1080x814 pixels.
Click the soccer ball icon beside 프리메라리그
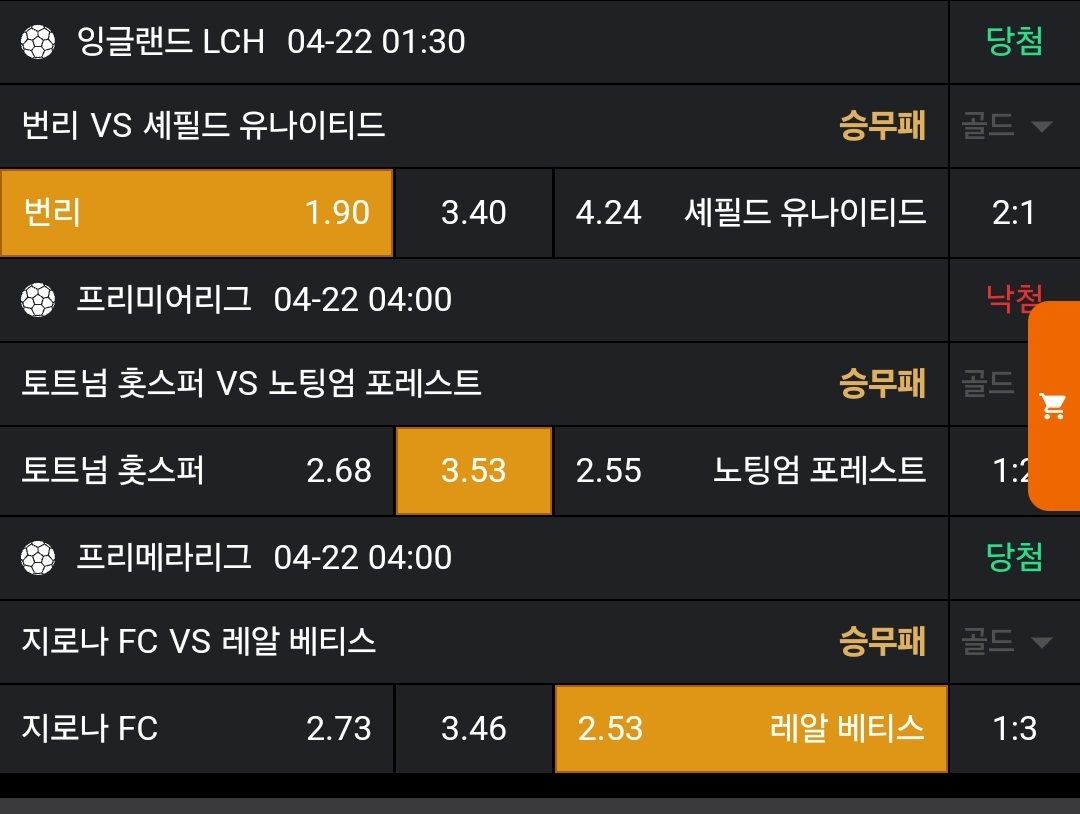coord(38,557)
